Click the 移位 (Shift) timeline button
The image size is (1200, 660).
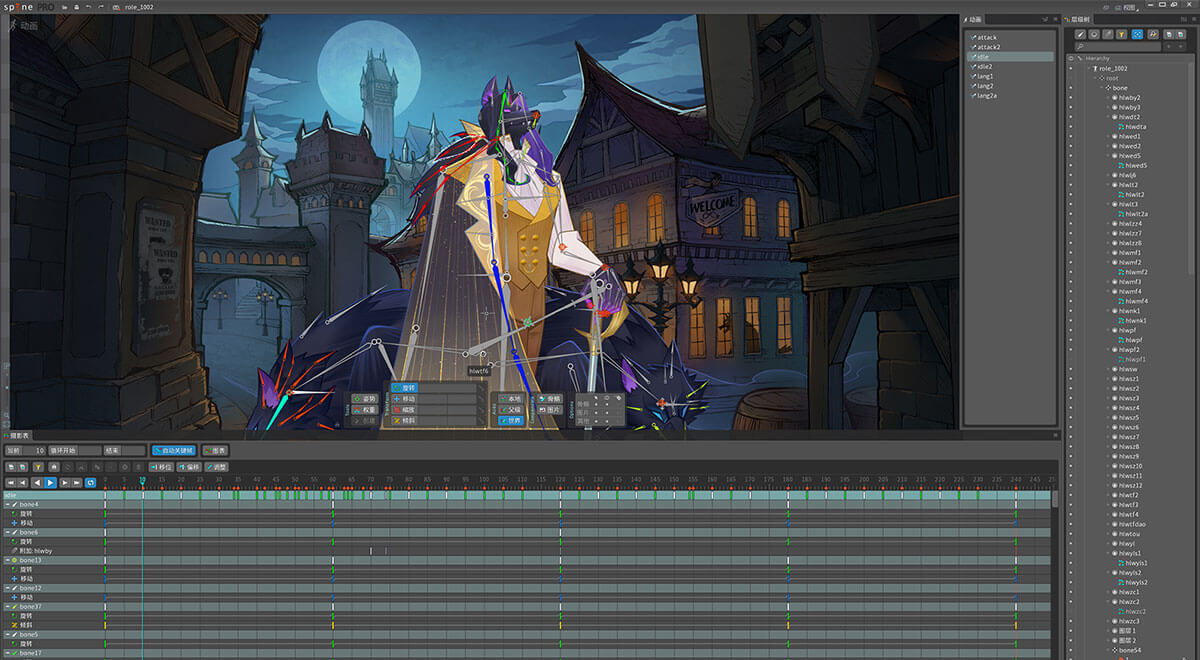[160, 467]
